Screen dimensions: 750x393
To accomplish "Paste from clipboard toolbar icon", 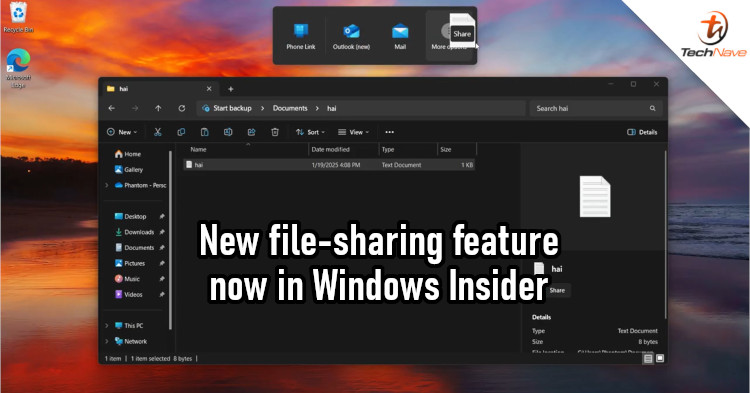I will pos(204,132).
